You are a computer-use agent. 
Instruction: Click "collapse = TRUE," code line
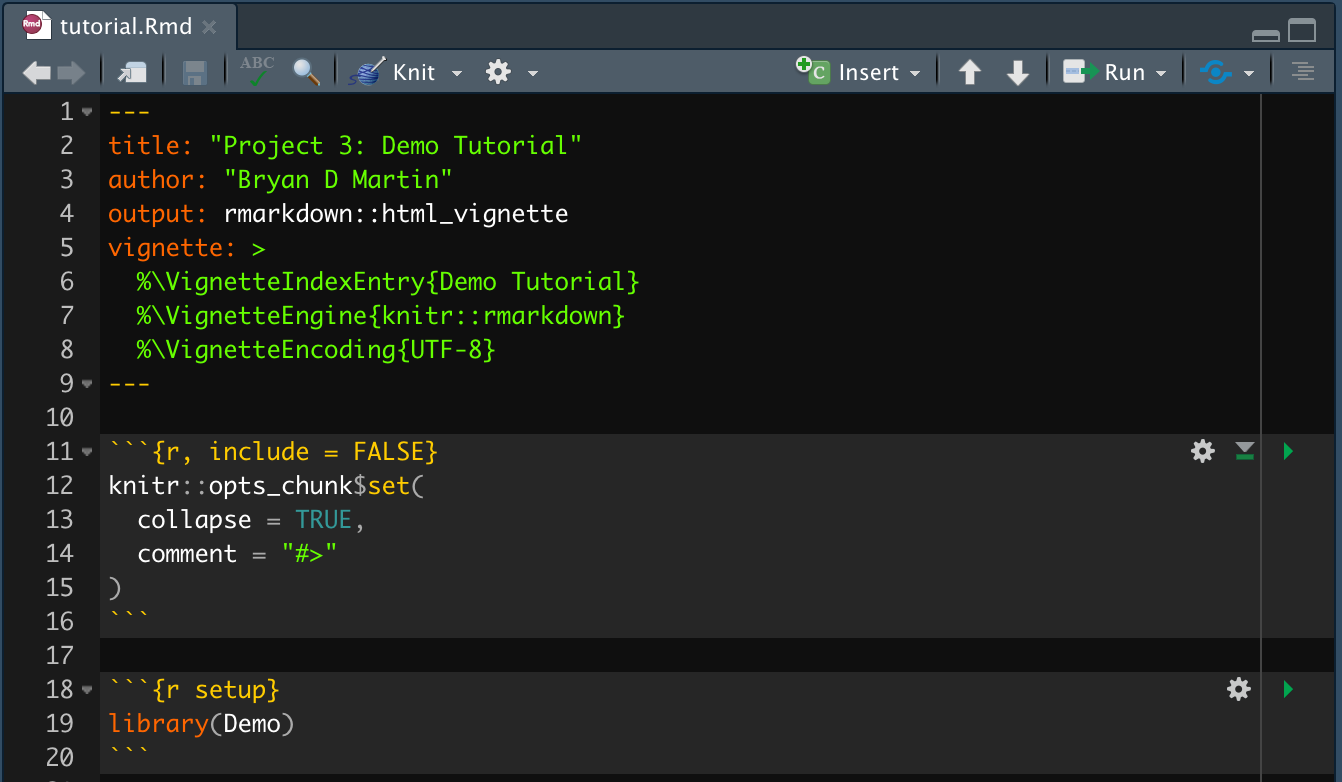tap(252, 519)
